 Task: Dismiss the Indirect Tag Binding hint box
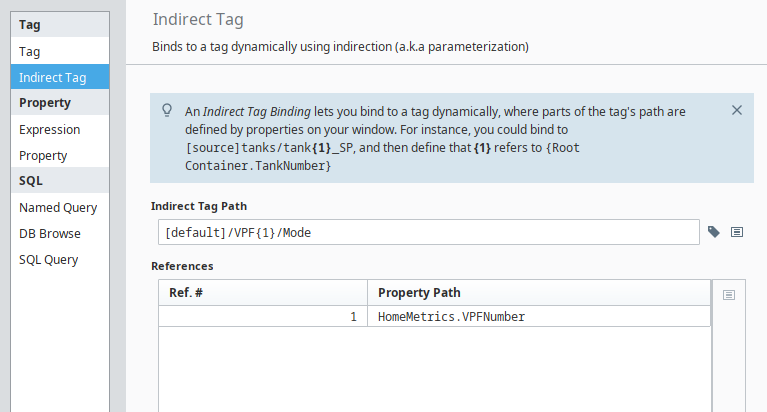(737, 111)
